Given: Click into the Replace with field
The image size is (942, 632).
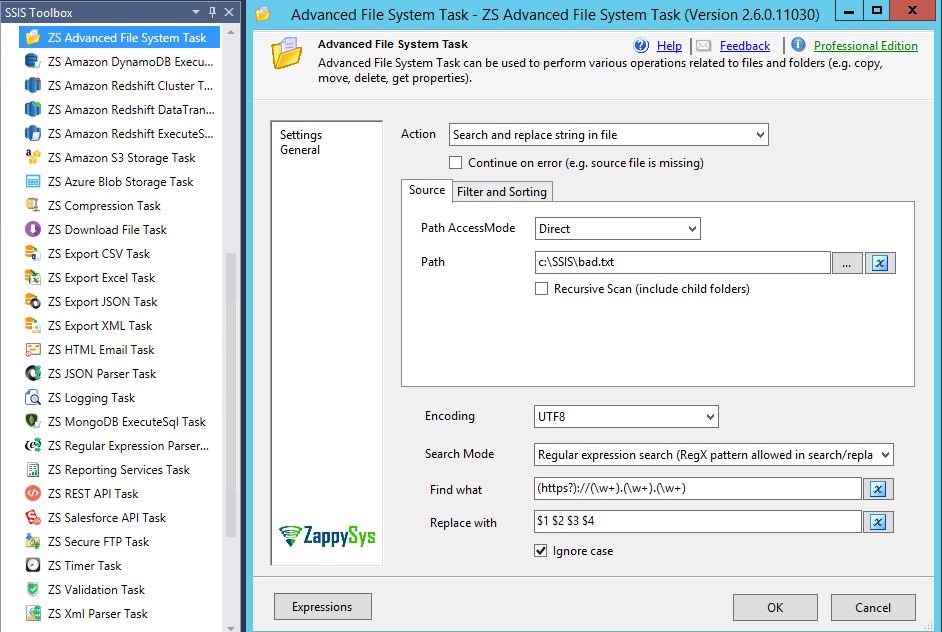Looking at the screenshot, I should [x=697, y=521].
